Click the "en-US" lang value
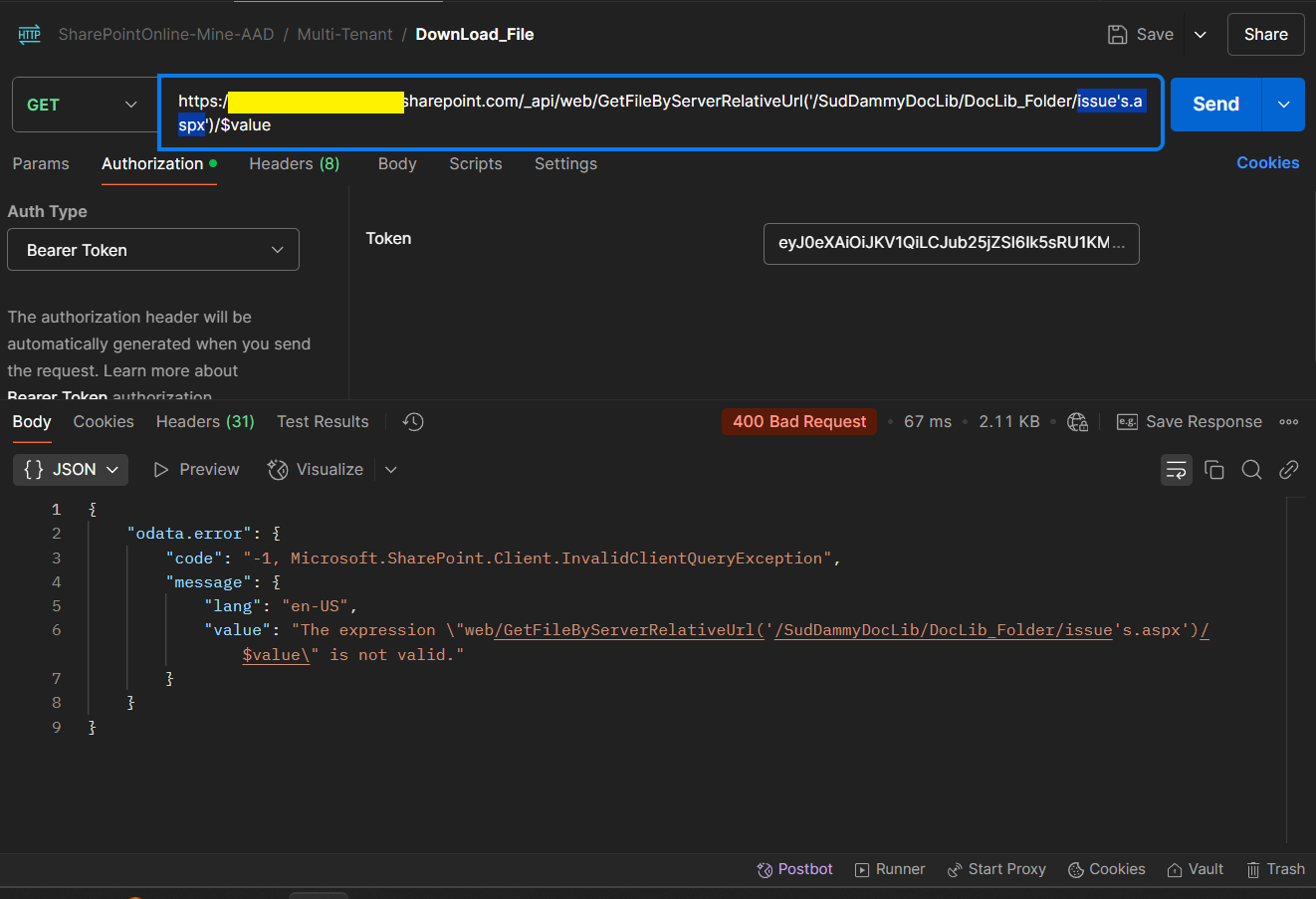 coord(316,606)
